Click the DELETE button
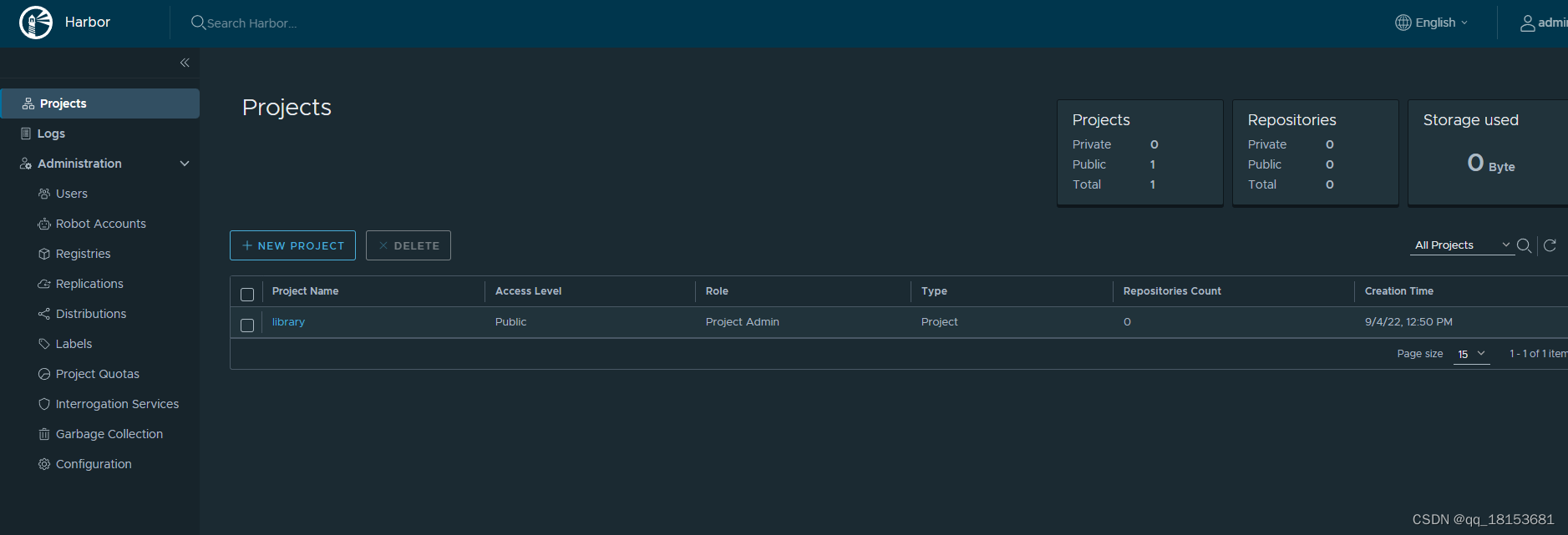The image size is (1568, 535). 408,245
